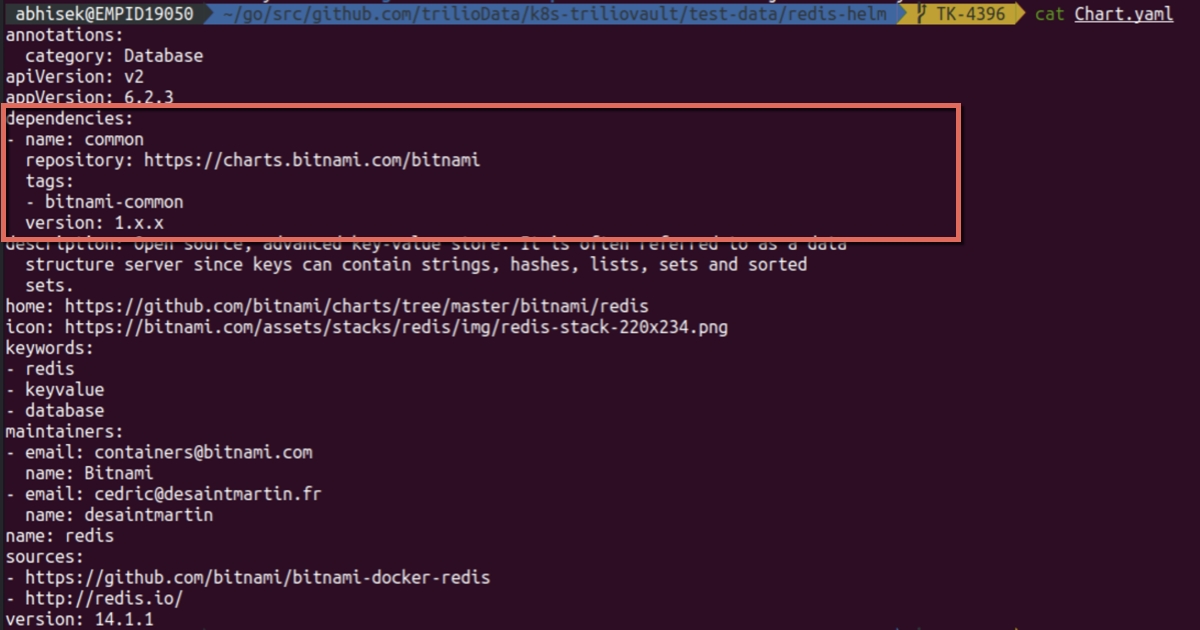
Task: Click the version: 14.1.1 line
Action: tap(79, 619)
